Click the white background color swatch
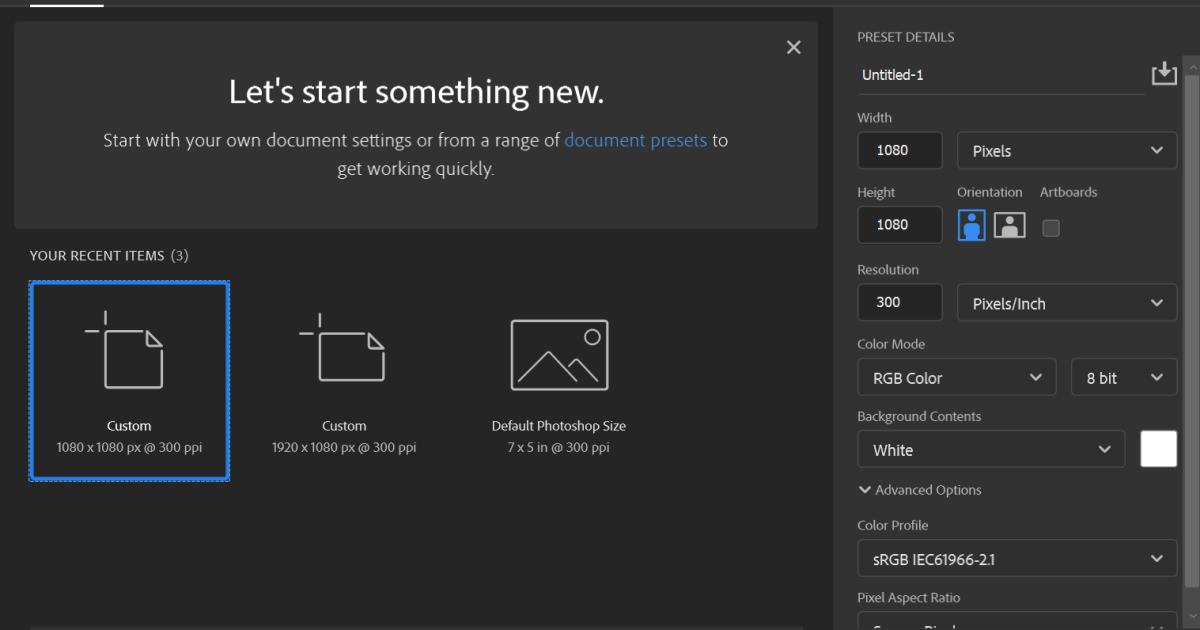The height and width of the screenshot is (630, 1200). point(1159,449)
